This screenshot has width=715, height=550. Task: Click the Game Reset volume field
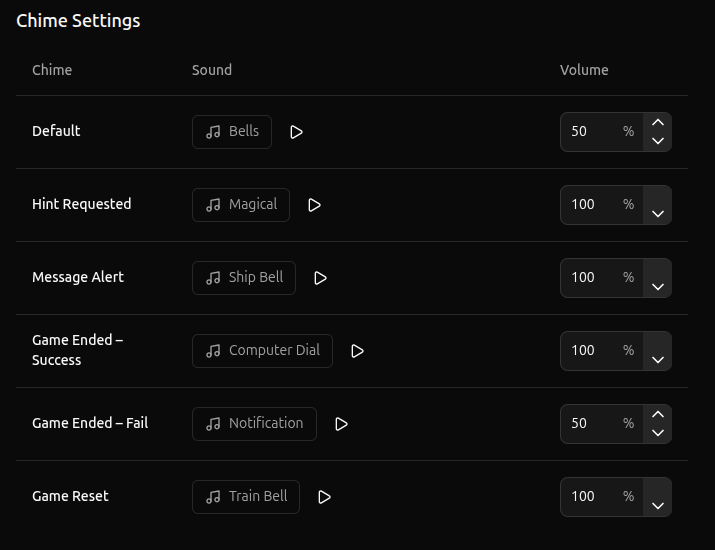click(x=601, y=497)
